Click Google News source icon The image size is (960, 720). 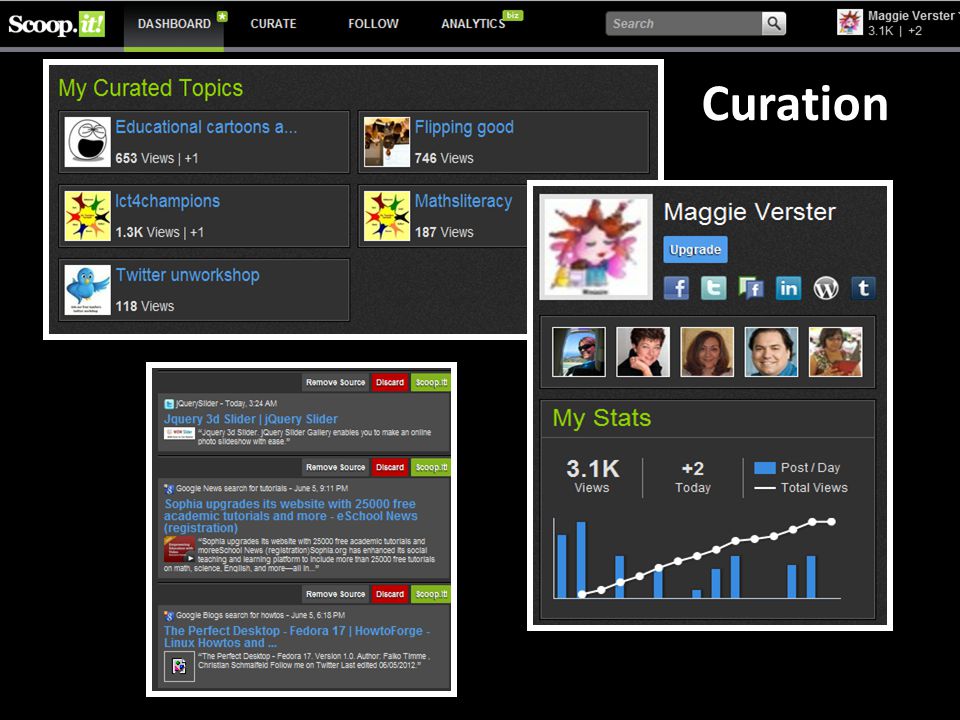coord(169,489)
